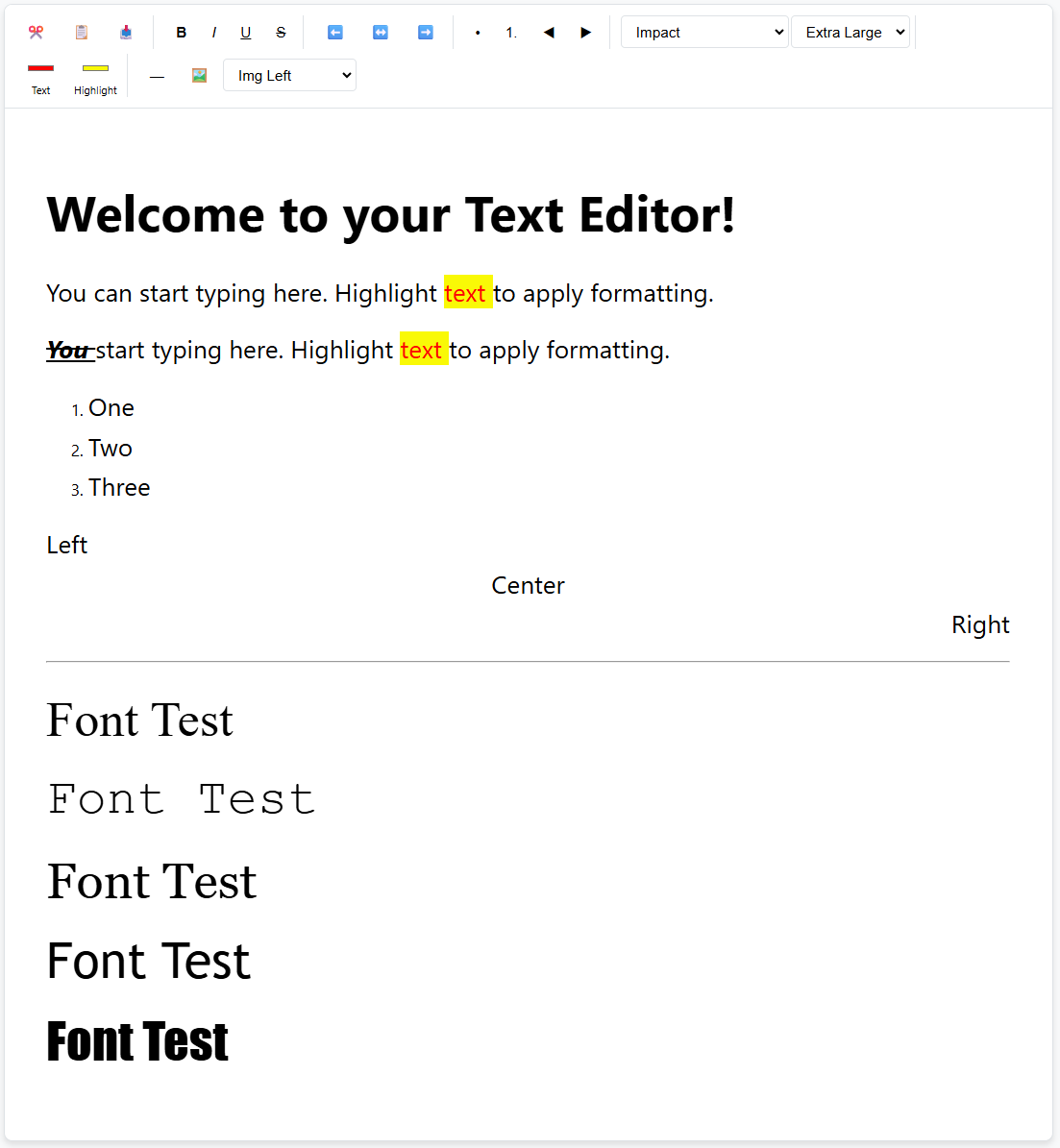Increase indent with right arrow

(586, 32)
